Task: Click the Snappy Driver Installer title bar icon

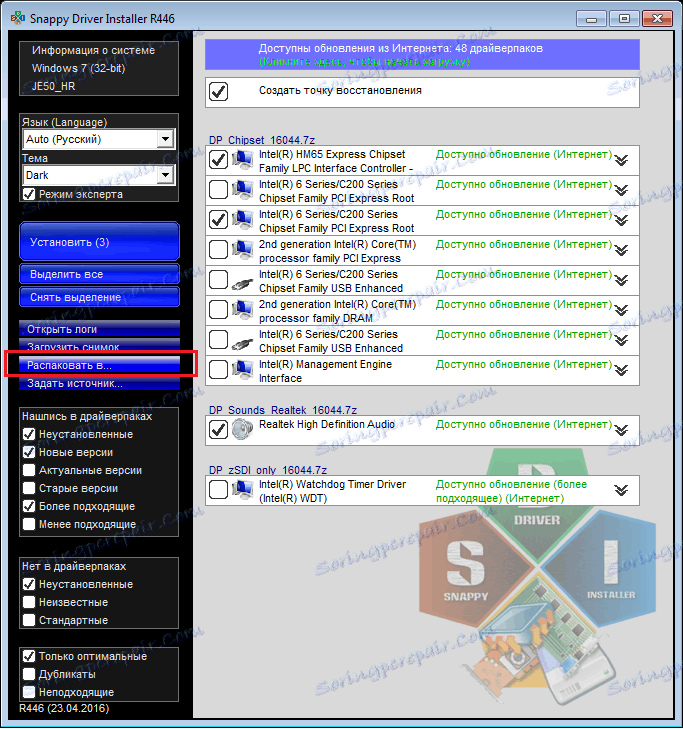Action: click(x=18, y=18)
